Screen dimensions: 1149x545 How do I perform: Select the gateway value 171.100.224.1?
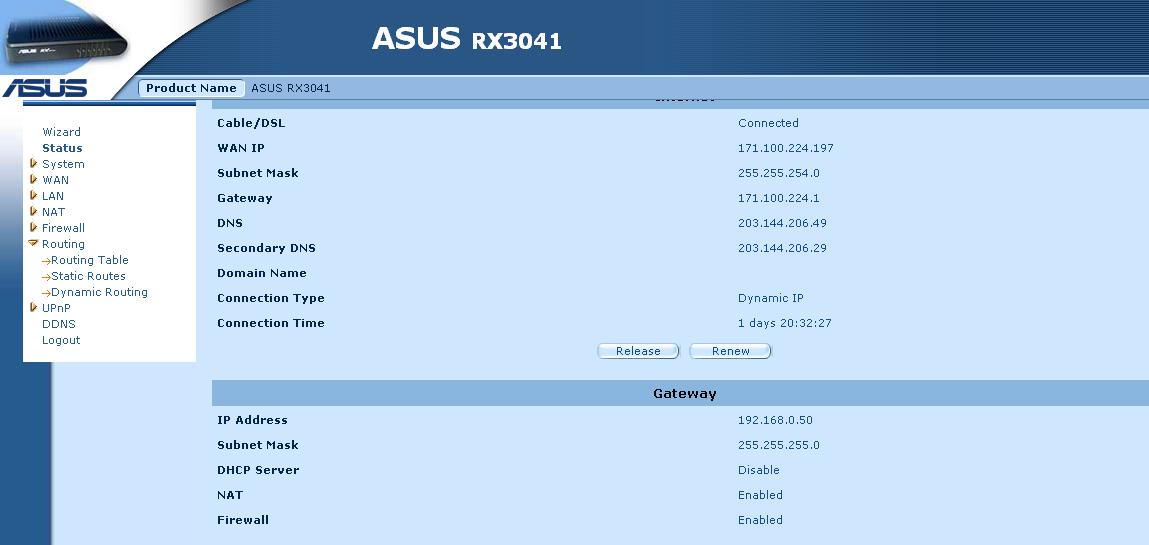pyautogui.click(x=777, y=198)
